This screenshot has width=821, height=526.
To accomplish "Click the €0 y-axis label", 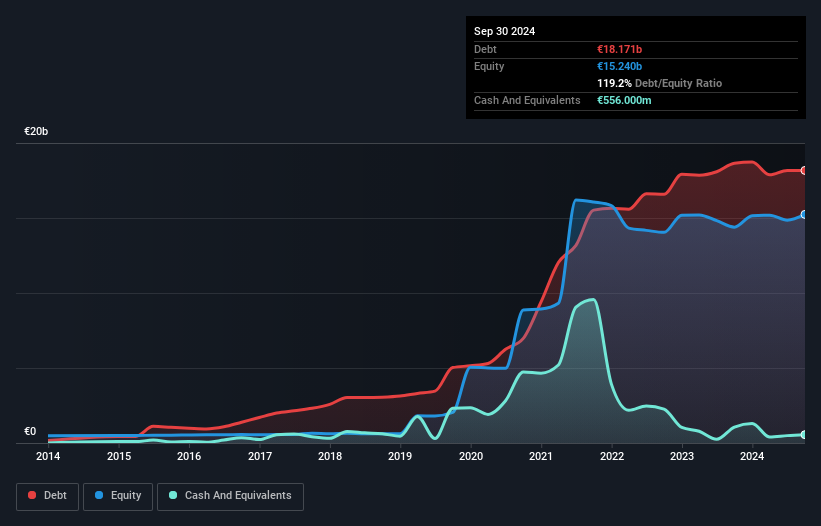I will click(30, 431).
